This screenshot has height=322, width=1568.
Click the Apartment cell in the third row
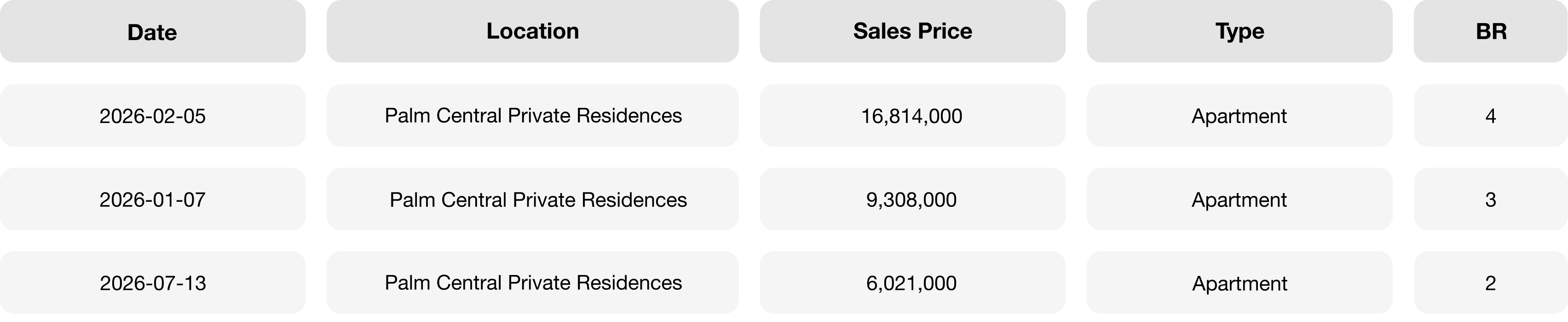1239,282
